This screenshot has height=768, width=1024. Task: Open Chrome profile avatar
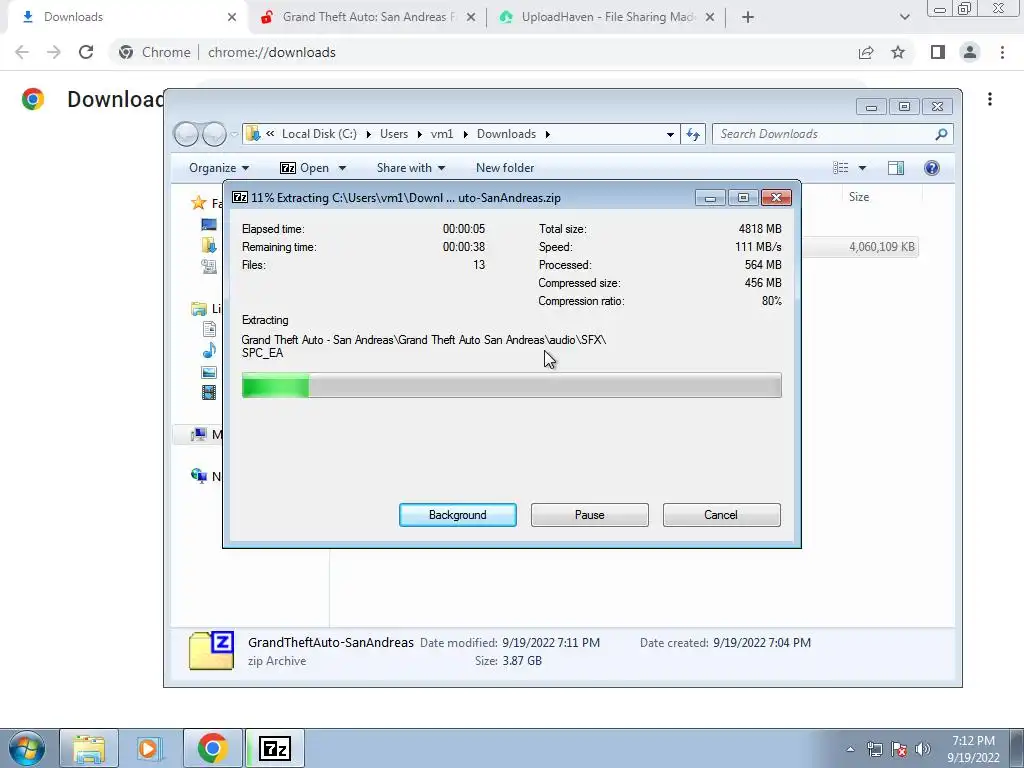point(970,52)
